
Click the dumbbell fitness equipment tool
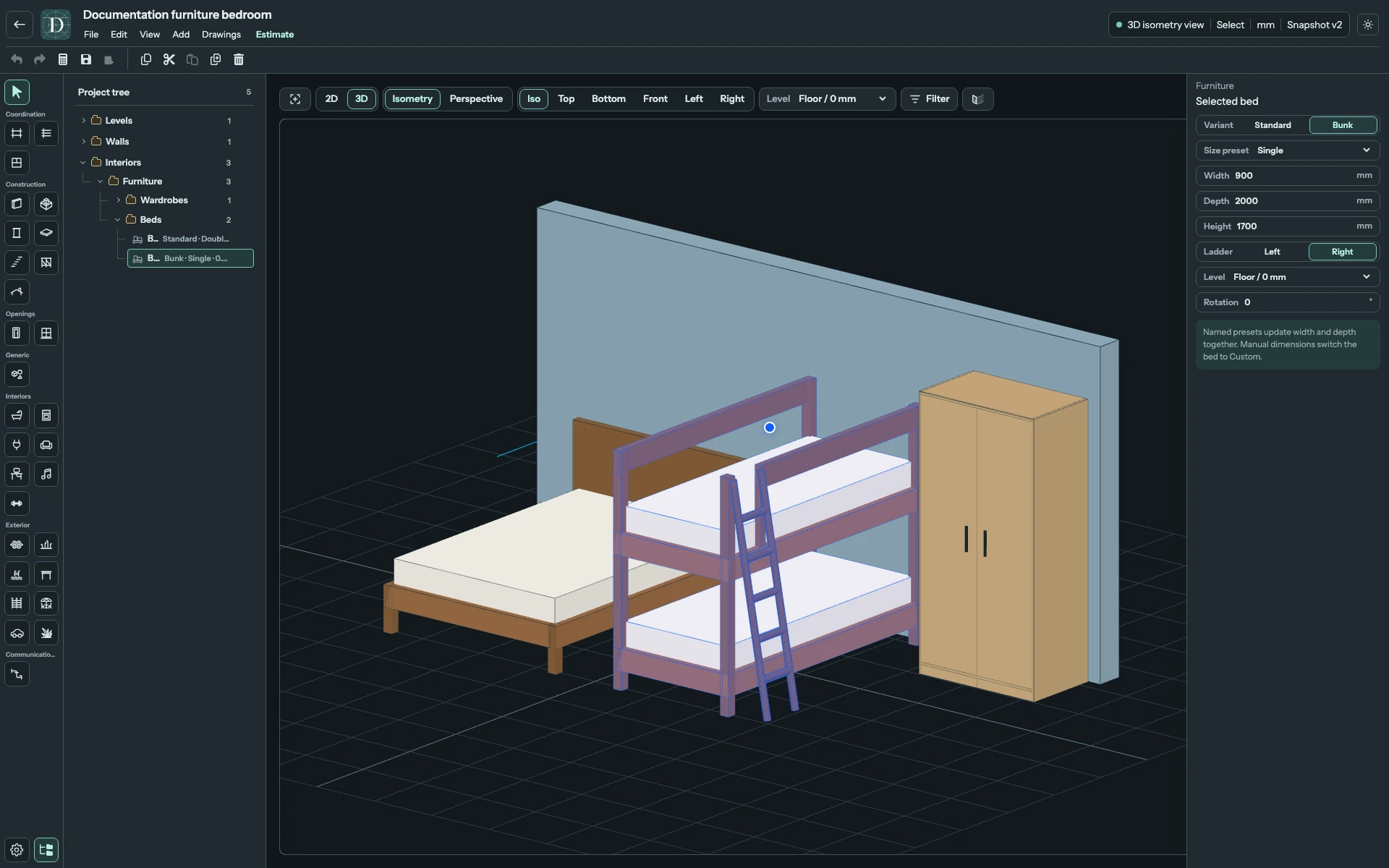pos(17,503)
